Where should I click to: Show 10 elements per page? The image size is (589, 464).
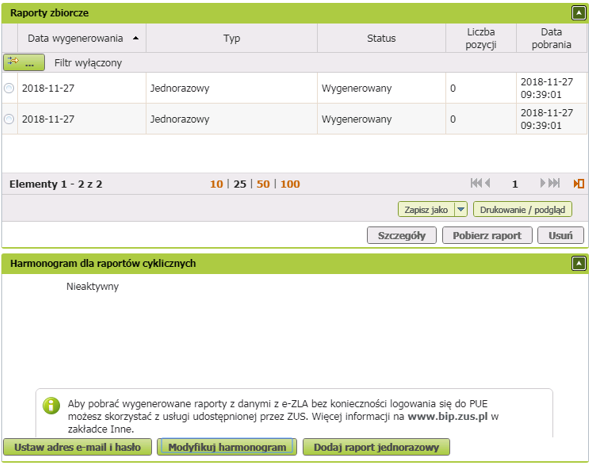pos(216,184)
